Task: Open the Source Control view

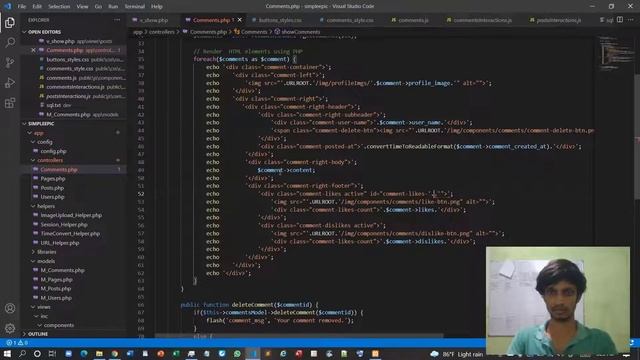Action: point(10,62)
